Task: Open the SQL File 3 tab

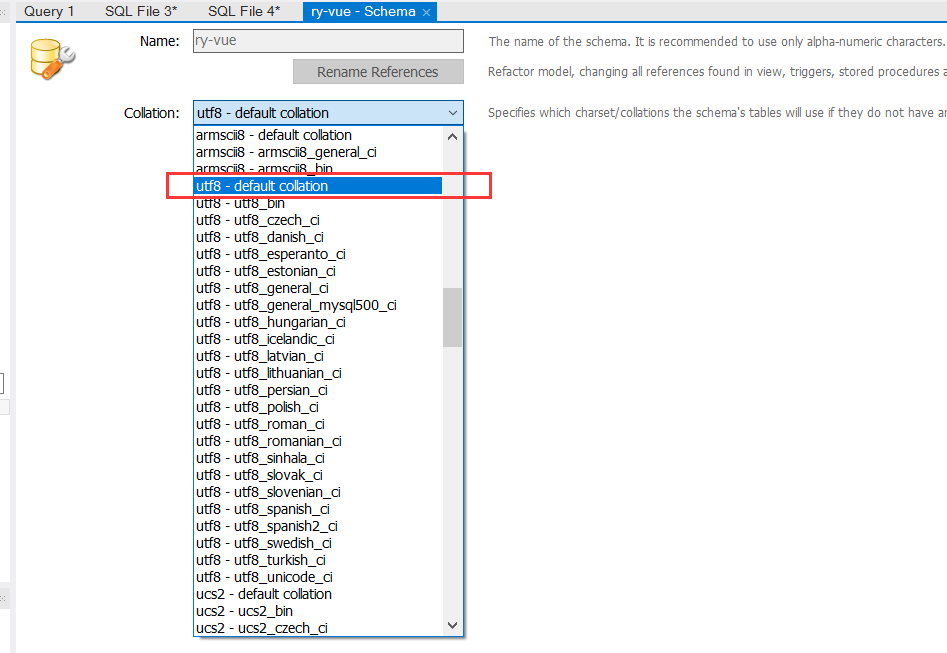Action: pyautogui.click(x=140, y=11)
